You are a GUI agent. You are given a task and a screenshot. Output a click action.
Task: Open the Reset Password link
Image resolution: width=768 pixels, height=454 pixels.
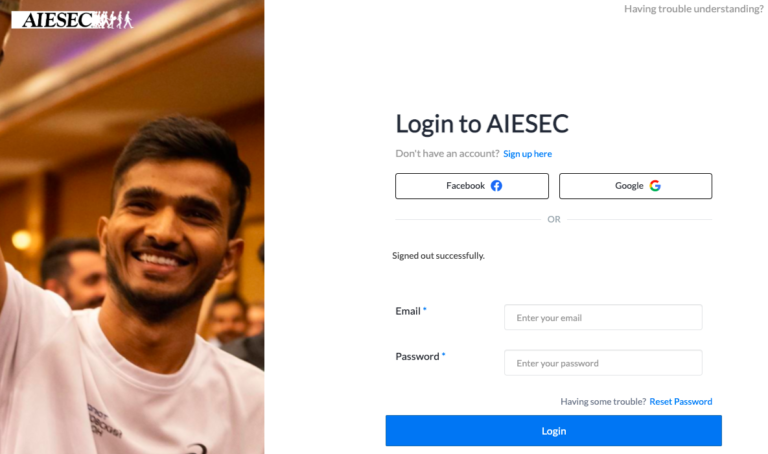tap(681, 402)
